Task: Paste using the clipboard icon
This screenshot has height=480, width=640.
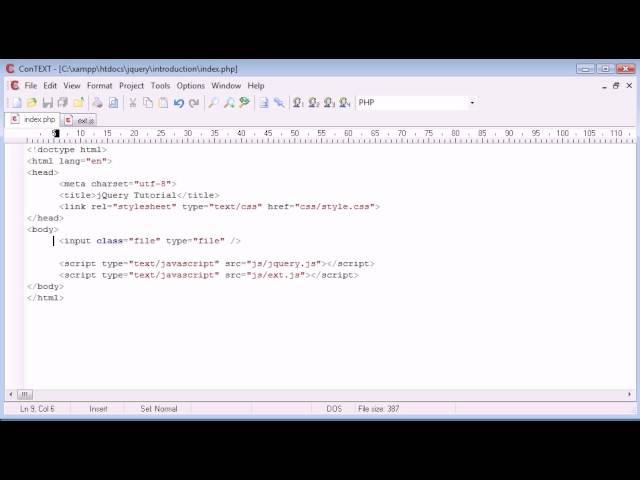Action: [x=163, y=102]
